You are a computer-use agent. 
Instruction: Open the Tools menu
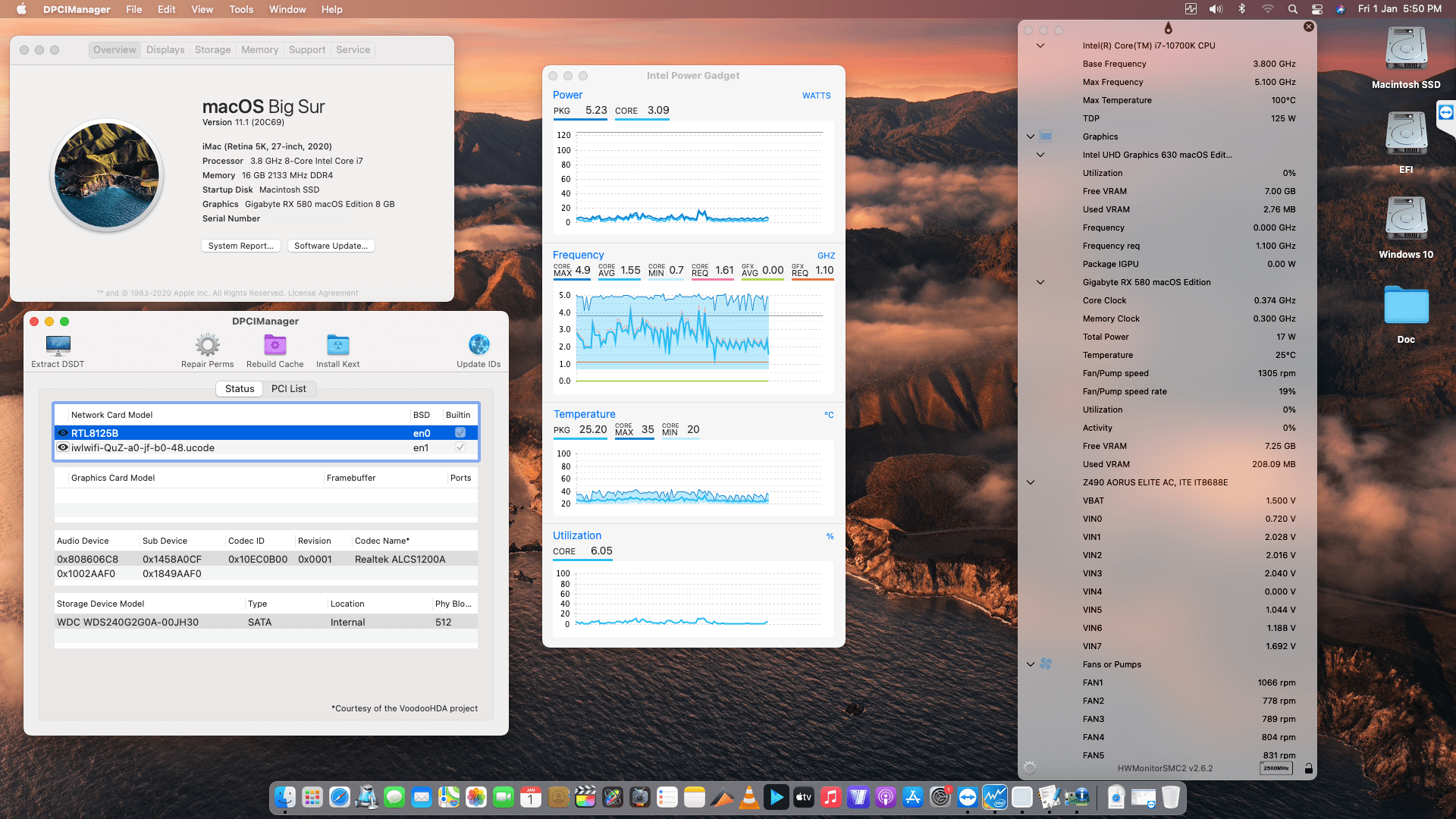(241, 9)
